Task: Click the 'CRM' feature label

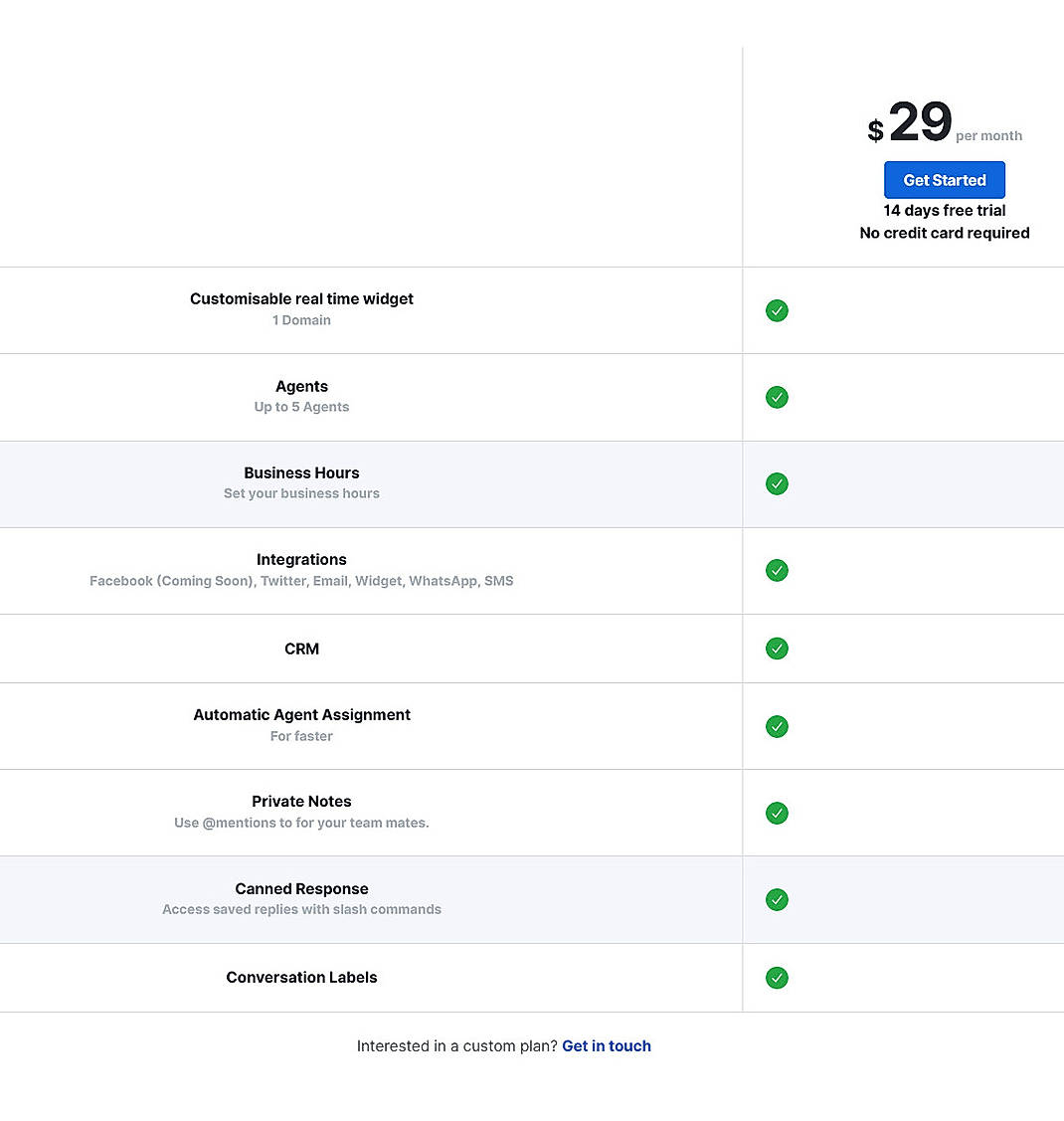Action: 301,649
